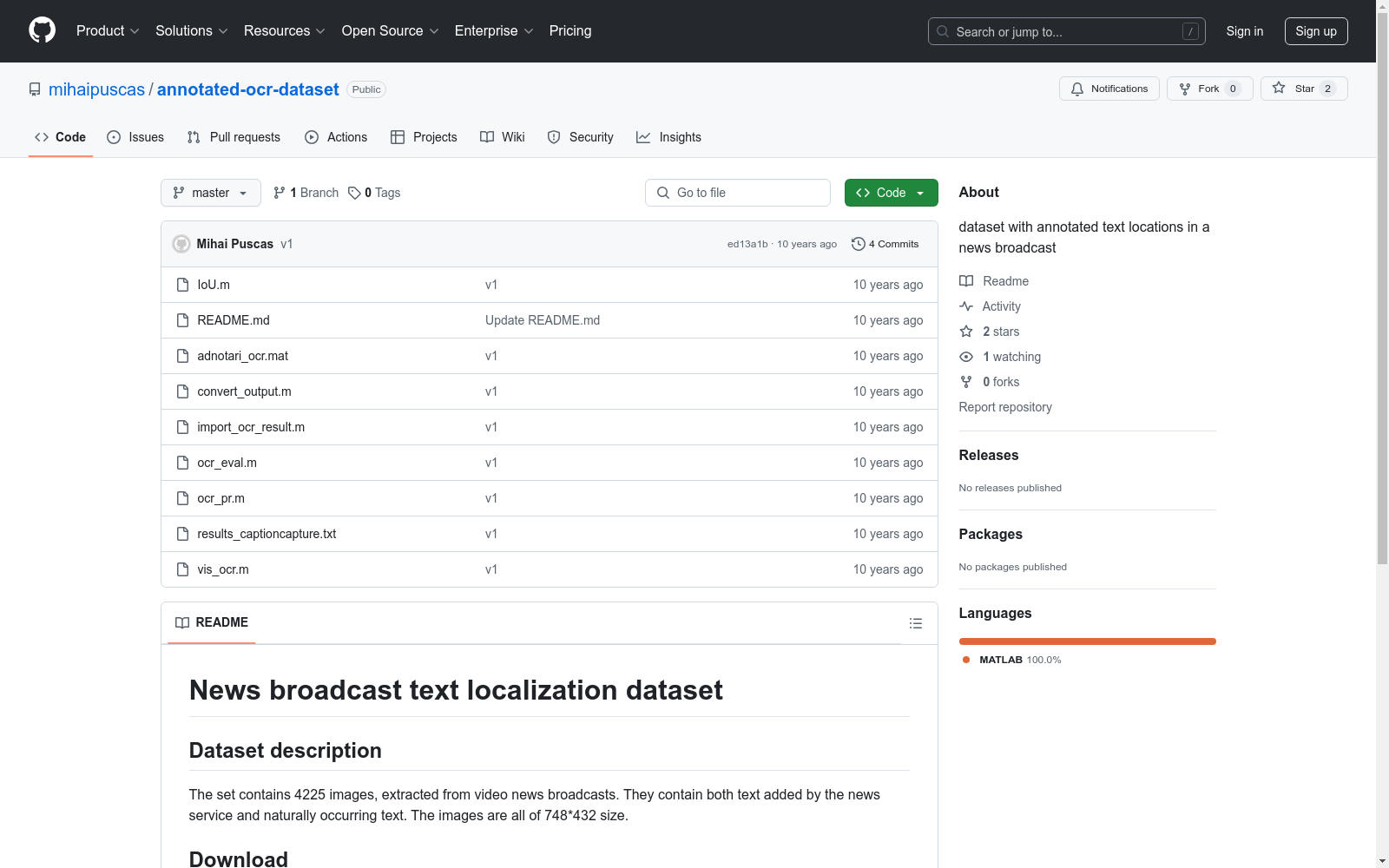Star the annotated-ocr-dataset repository
The width and height of the screenshot is (1389, 868).
[x=1304, y=89]
